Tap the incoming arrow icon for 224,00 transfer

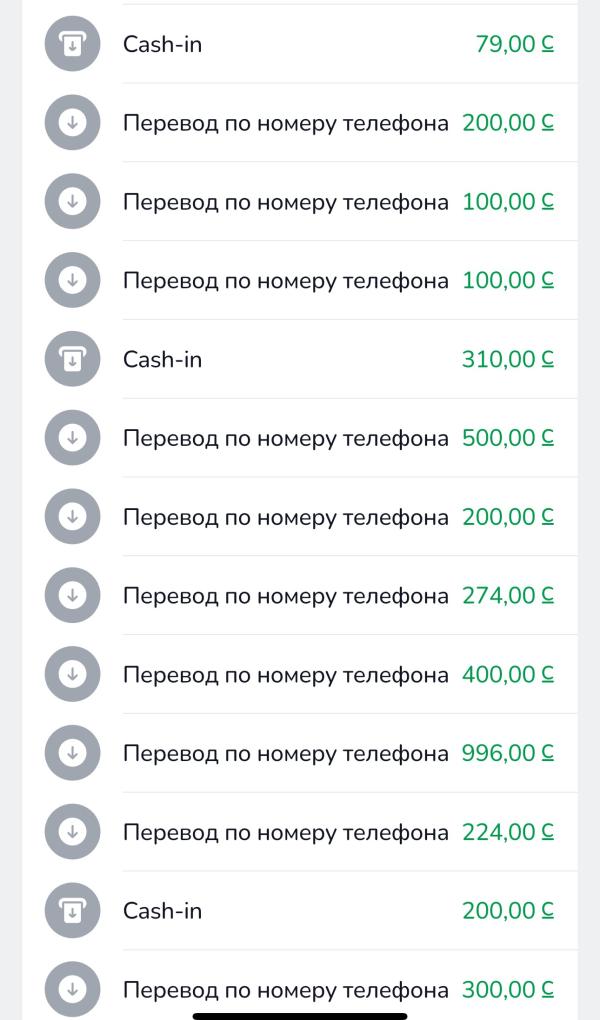[72, 832]
